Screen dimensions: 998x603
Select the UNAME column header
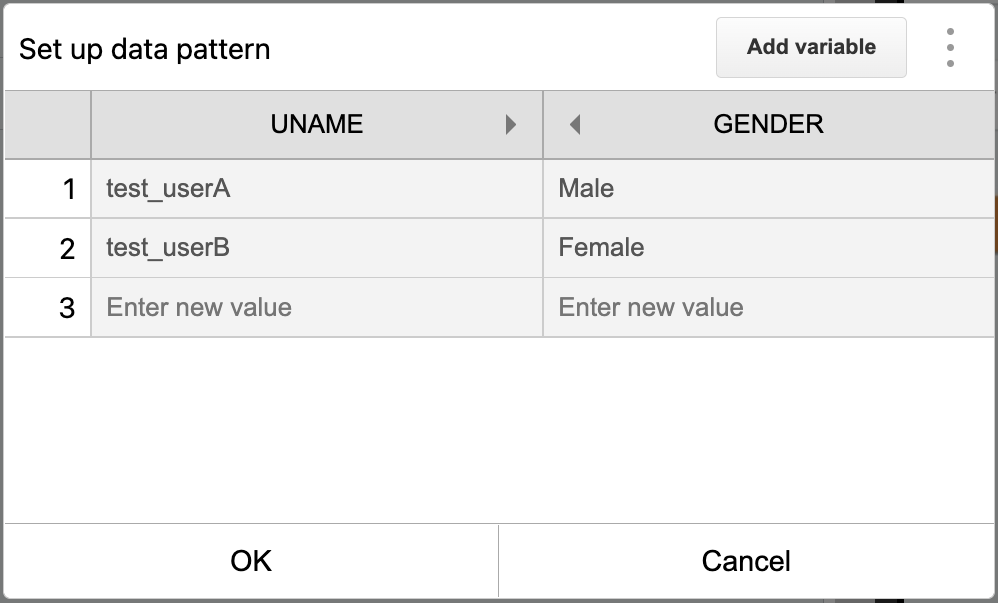(x=317, y=124)
